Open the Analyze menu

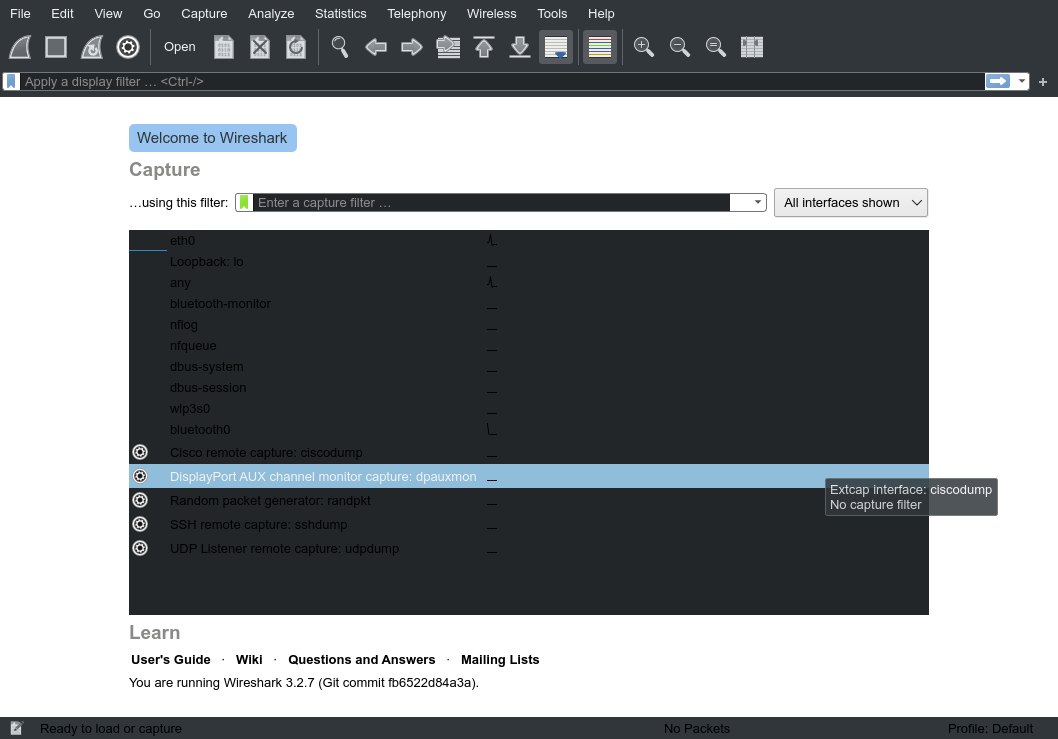point(271,13)
